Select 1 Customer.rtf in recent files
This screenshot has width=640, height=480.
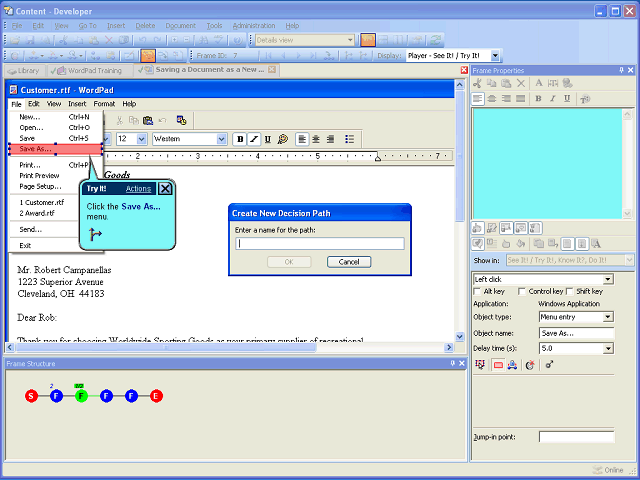(x=42, y=202)
